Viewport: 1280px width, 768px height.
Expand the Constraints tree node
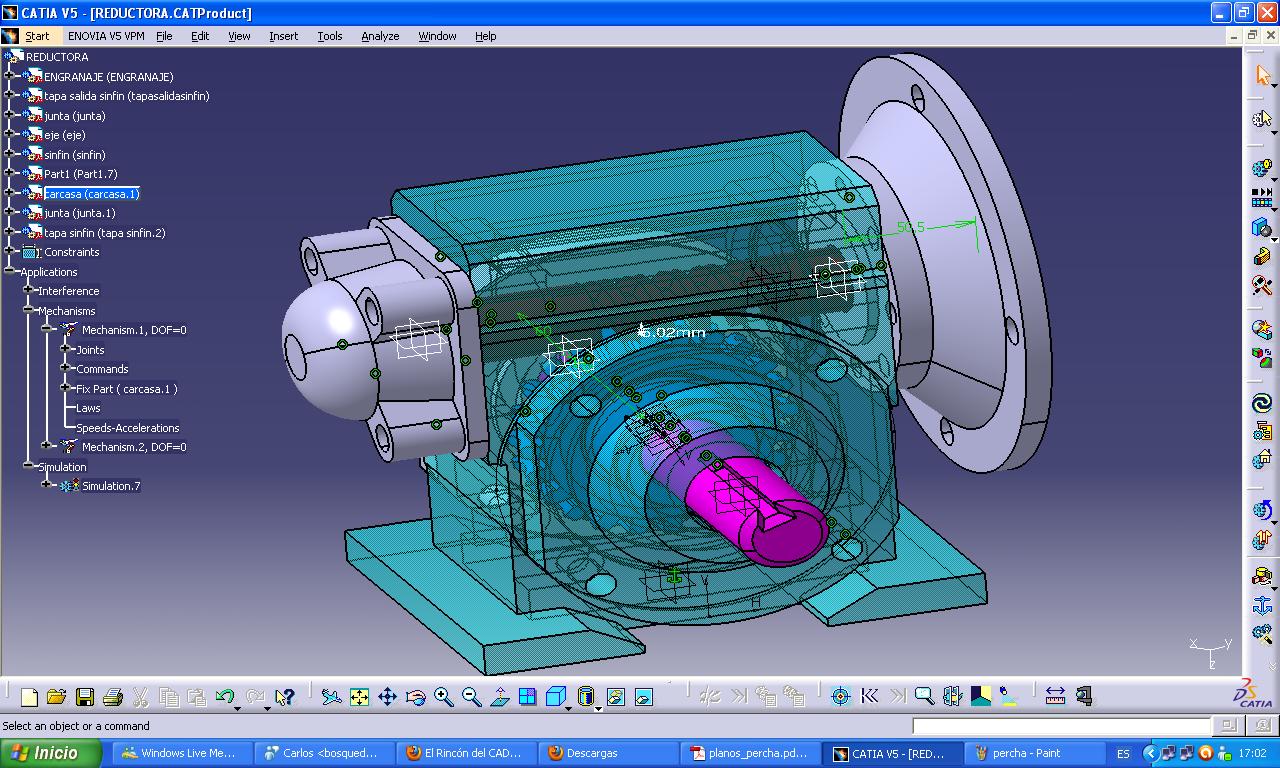pyautogui.click(x=10, y=252)
